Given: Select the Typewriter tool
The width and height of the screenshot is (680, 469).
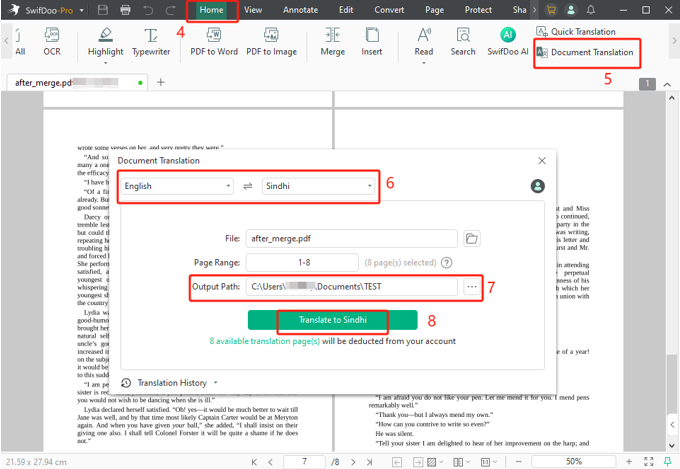Looking at the screenshot, I should [x=151, y=40].
